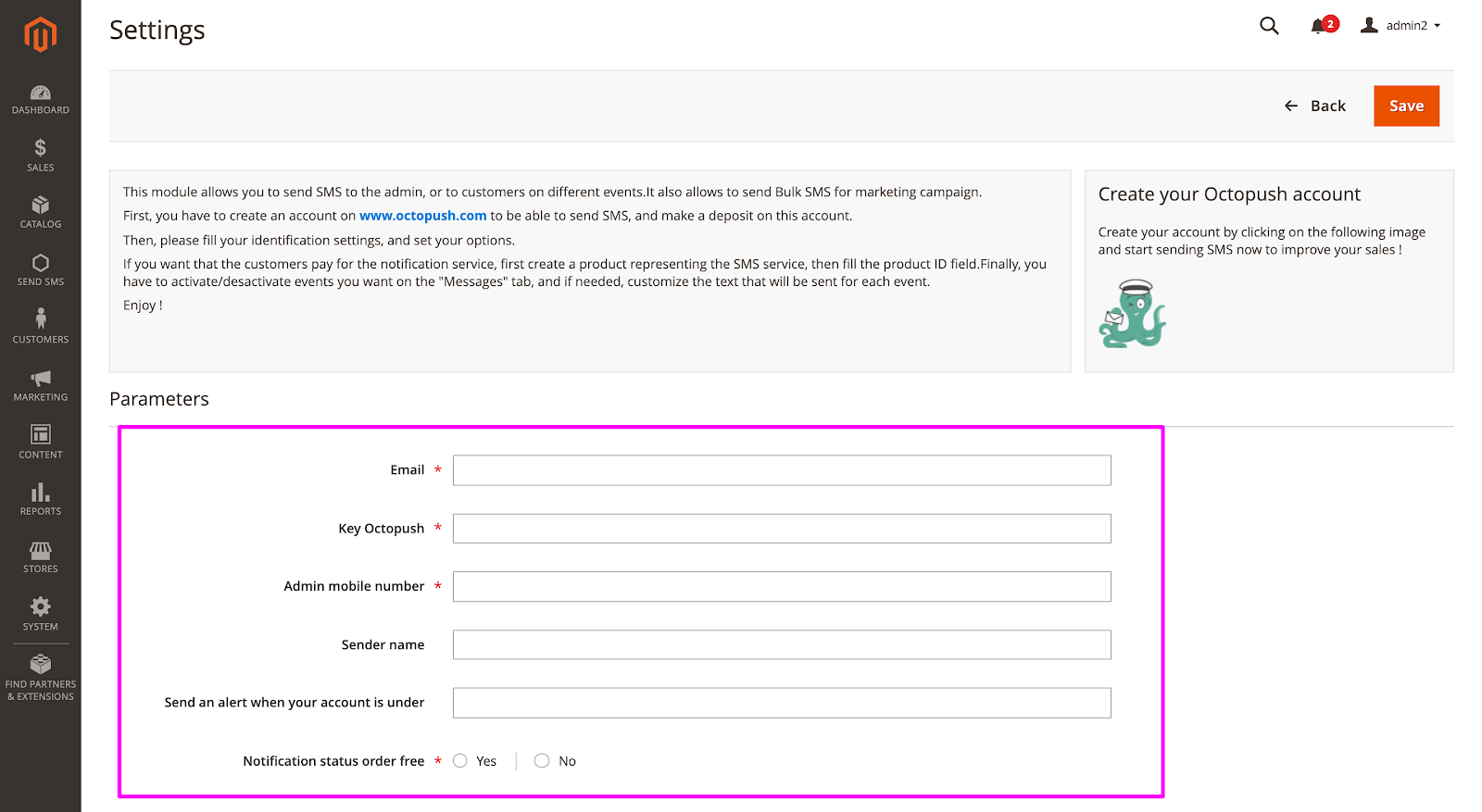Screen dimensions: 1482x812
Task: Open the Send SMS sidebar menu
Action: tap(40, 270)
